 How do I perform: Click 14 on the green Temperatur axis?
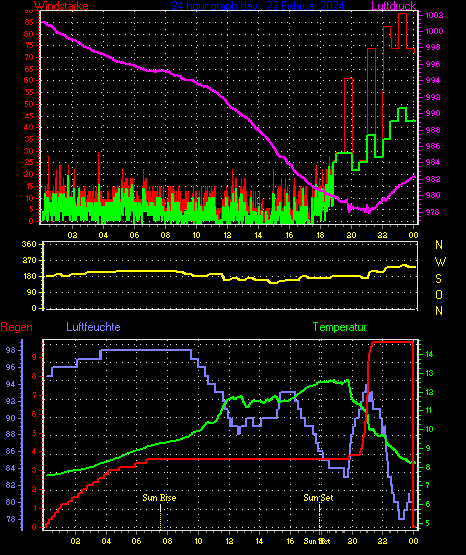429,354
